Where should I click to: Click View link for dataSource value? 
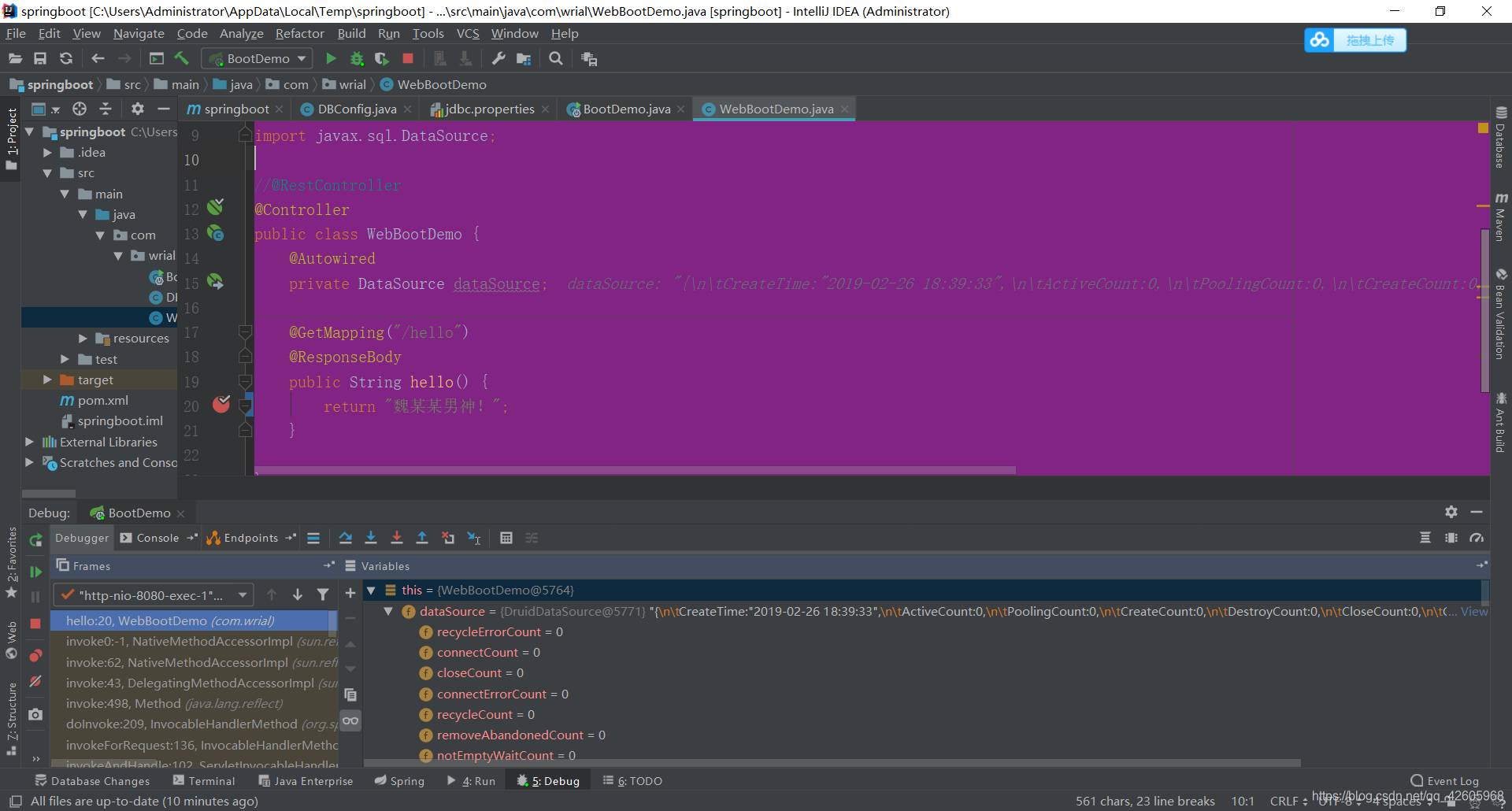tap(1474, 611)
